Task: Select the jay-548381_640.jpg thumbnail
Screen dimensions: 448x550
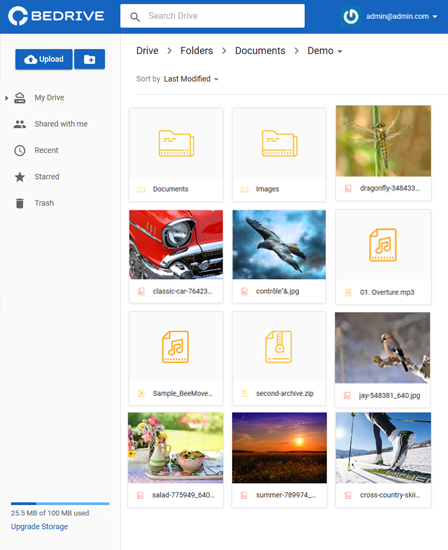Action: pos(382,348)
